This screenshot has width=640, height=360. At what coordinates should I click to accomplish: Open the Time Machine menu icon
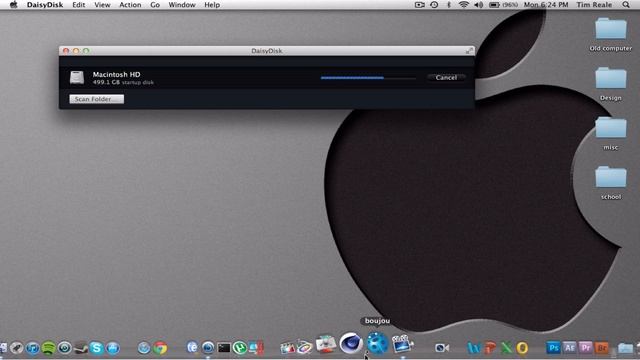coord(434,5)
